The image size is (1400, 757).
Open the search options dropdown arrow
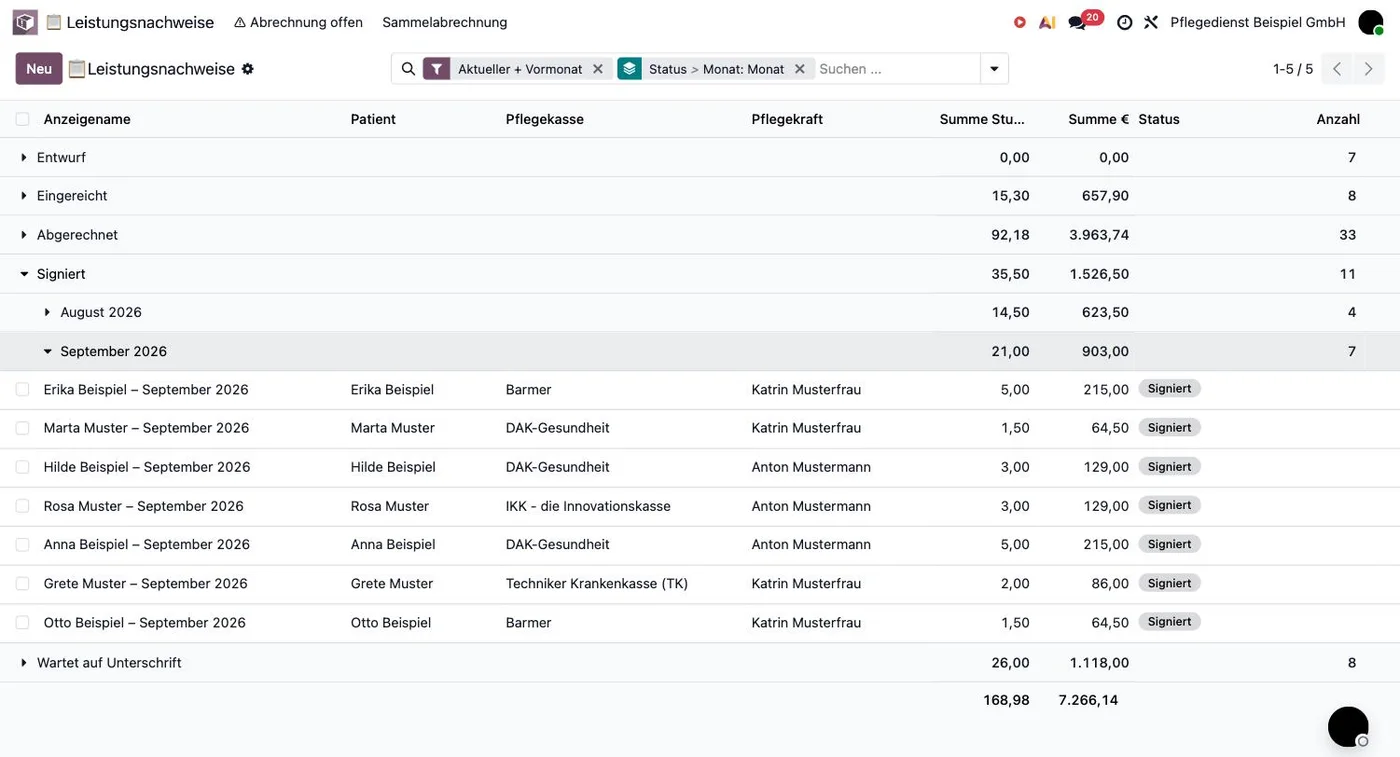994,69
